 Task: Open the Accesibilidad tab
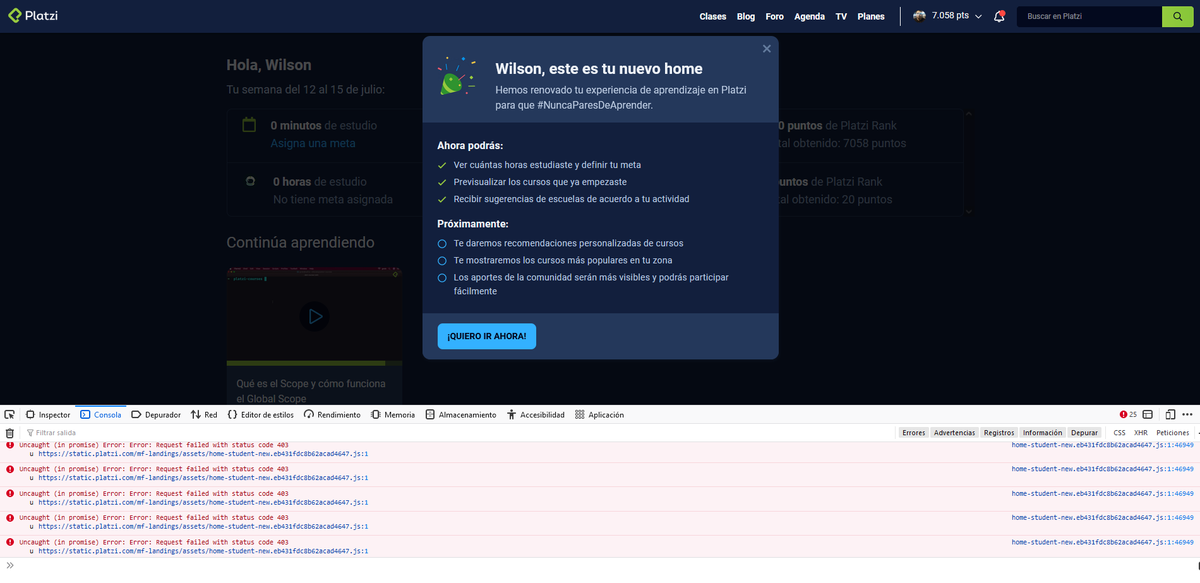(536, 414)
